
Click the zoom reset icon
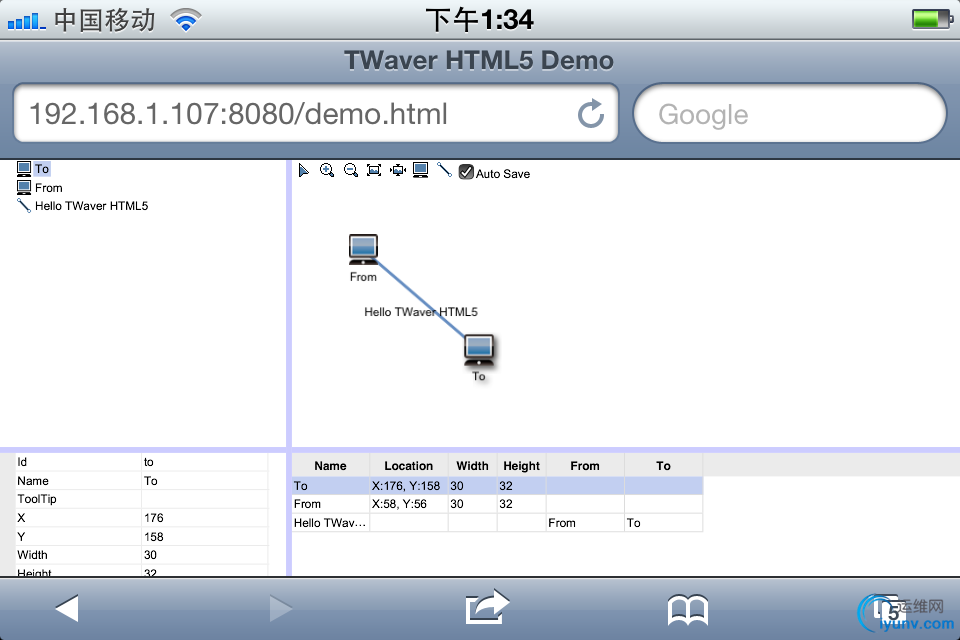coord(398,170)
